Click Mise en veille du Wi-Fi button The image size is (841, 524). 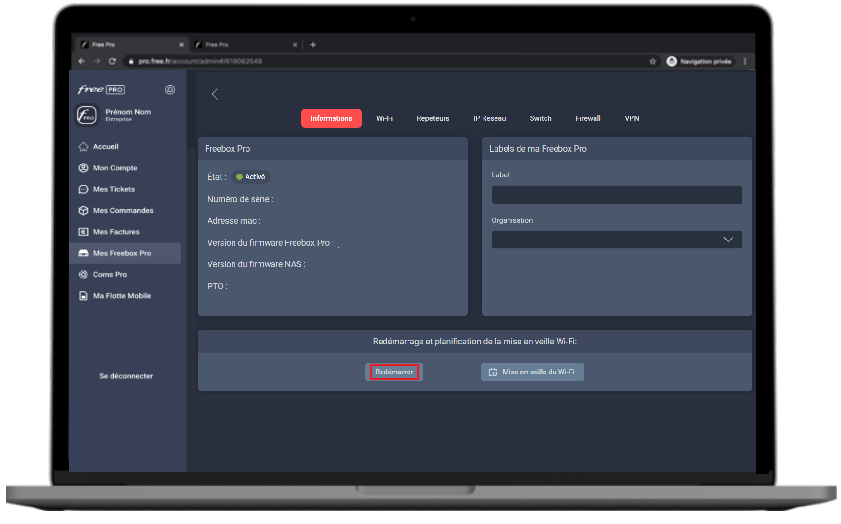(532, 372)
